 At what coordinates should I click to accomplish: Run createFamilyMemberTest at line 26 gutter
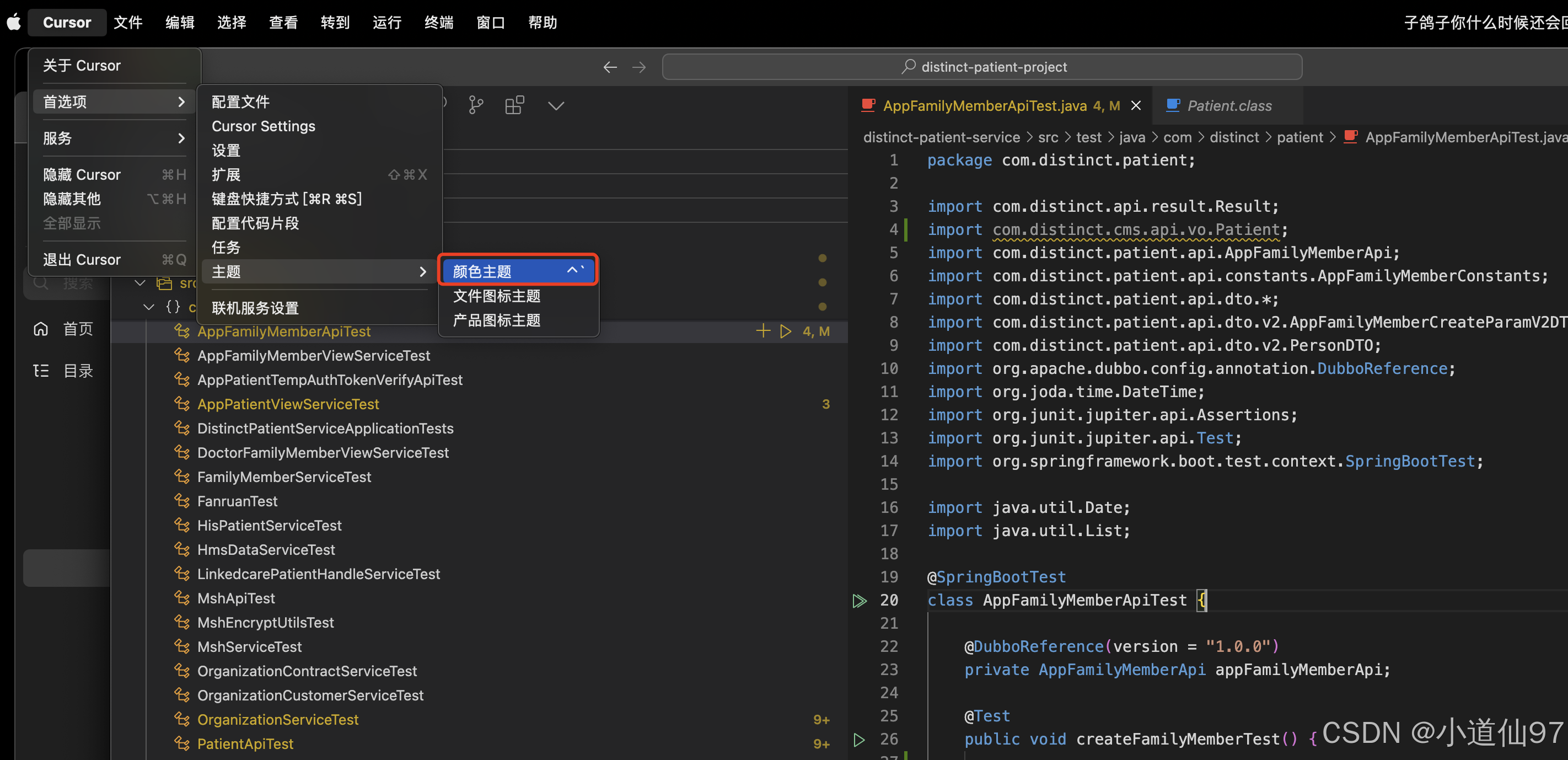pos(859,739)
